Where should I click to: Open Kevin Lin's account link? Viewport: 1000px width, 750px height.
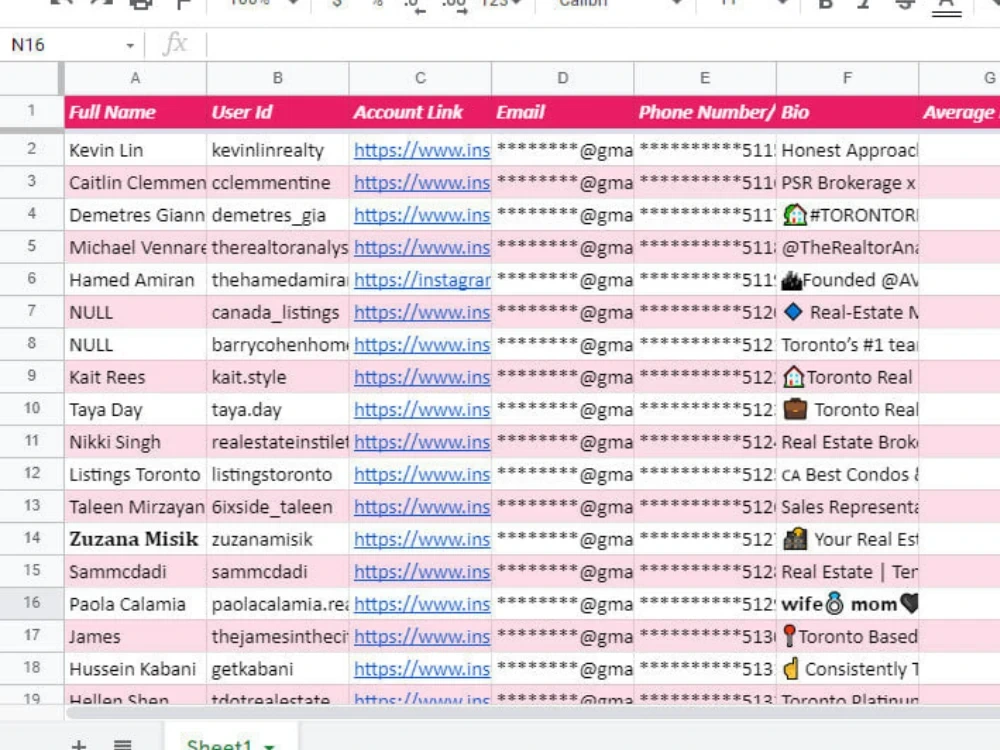422,151
